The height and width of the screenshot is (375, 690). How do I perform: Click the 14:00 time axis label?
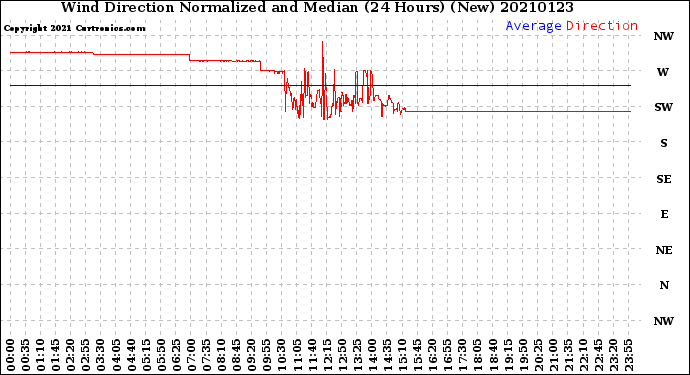(x=372, y=355)
